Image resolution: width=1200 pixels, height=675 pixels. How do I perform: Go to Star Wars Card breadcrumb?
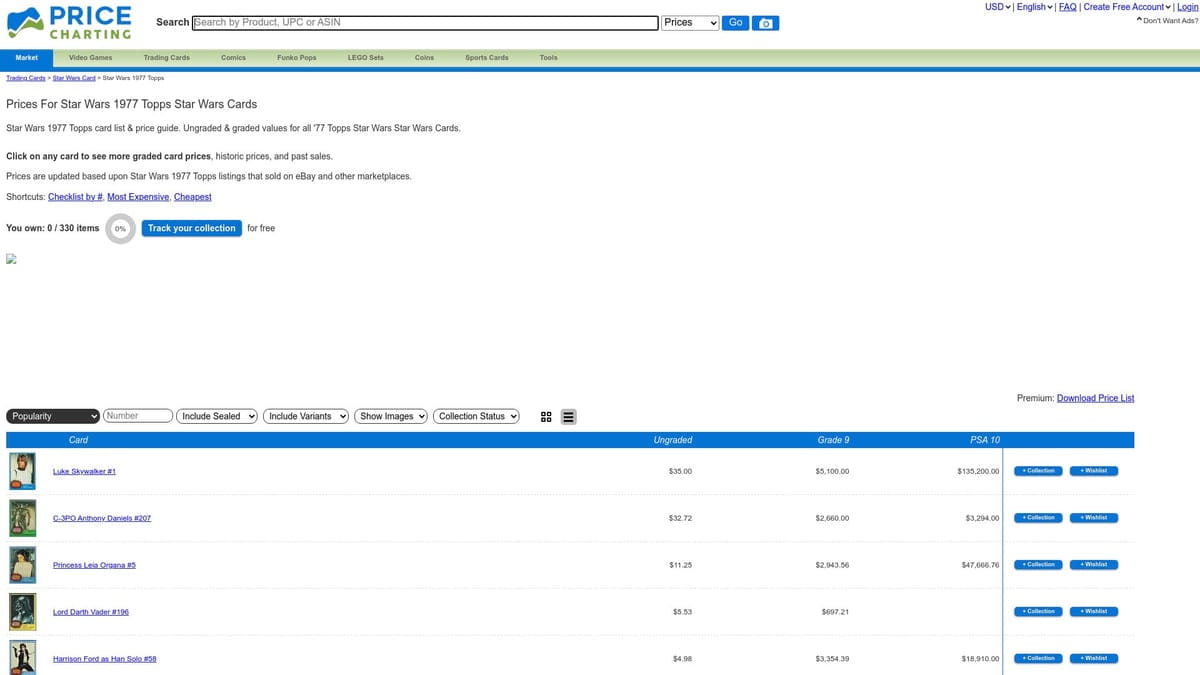pos(74,77)
